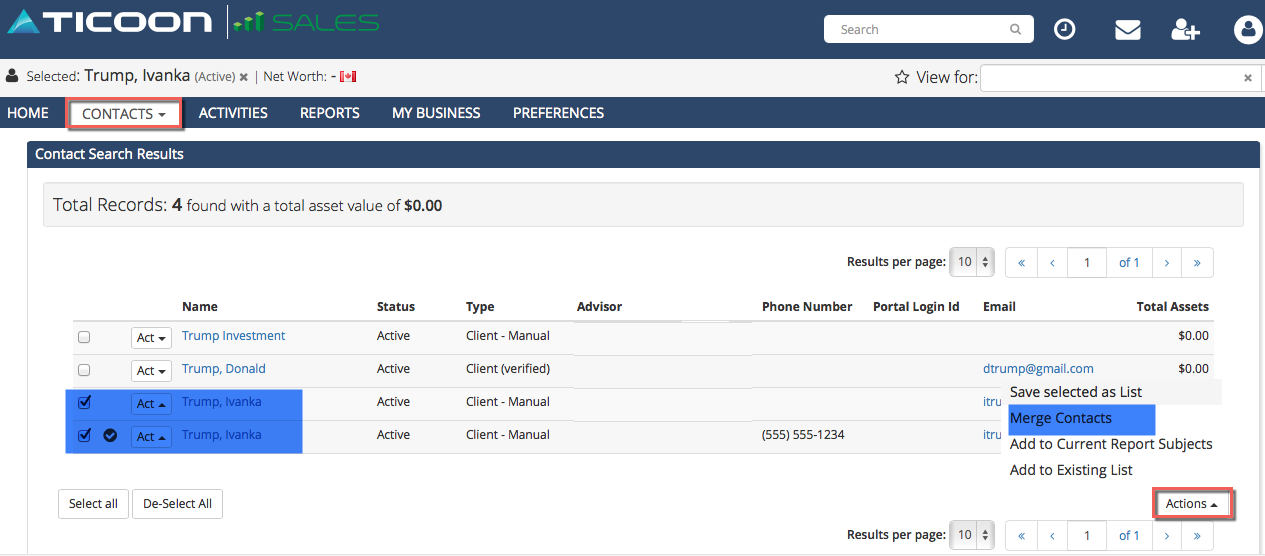The image size is (1265, 556).
Task: Open Trump, Ivanka link beside phone number
Action: [x=222, y=435]
